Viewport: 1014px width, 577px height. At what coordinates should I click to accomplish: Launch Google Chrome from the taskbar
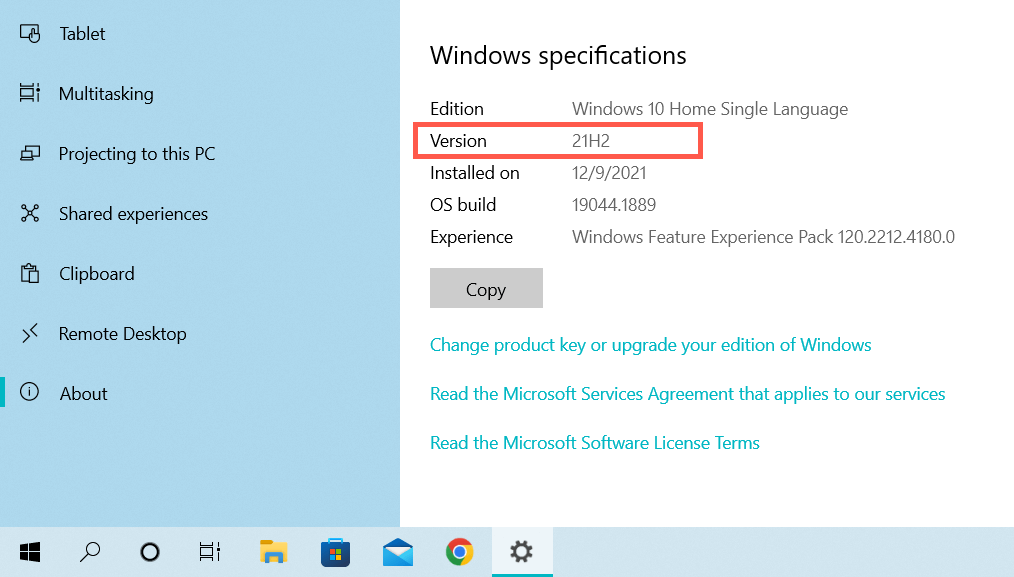point(459,551)
